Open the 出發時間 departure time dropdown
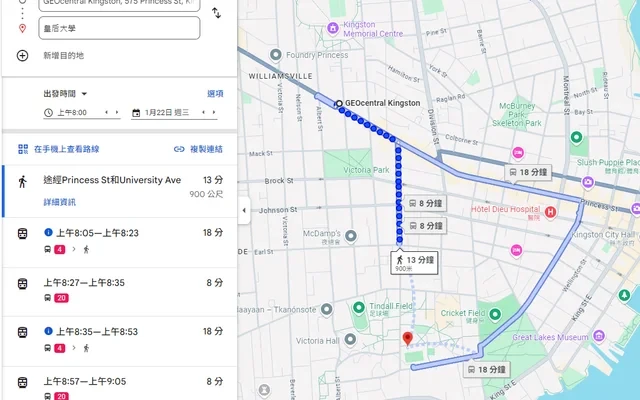Image resolution: width=640 pixels, height=400 pixels. (65, 94)
